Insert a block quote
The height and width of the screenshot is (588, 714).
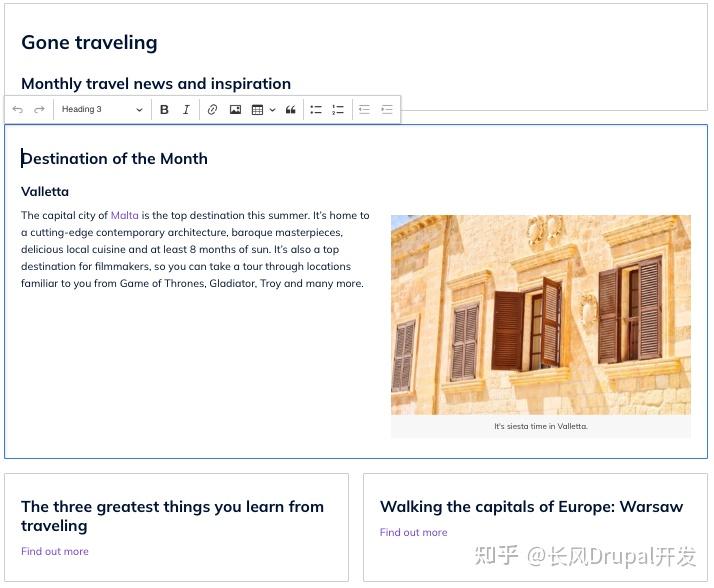(291, 109)
